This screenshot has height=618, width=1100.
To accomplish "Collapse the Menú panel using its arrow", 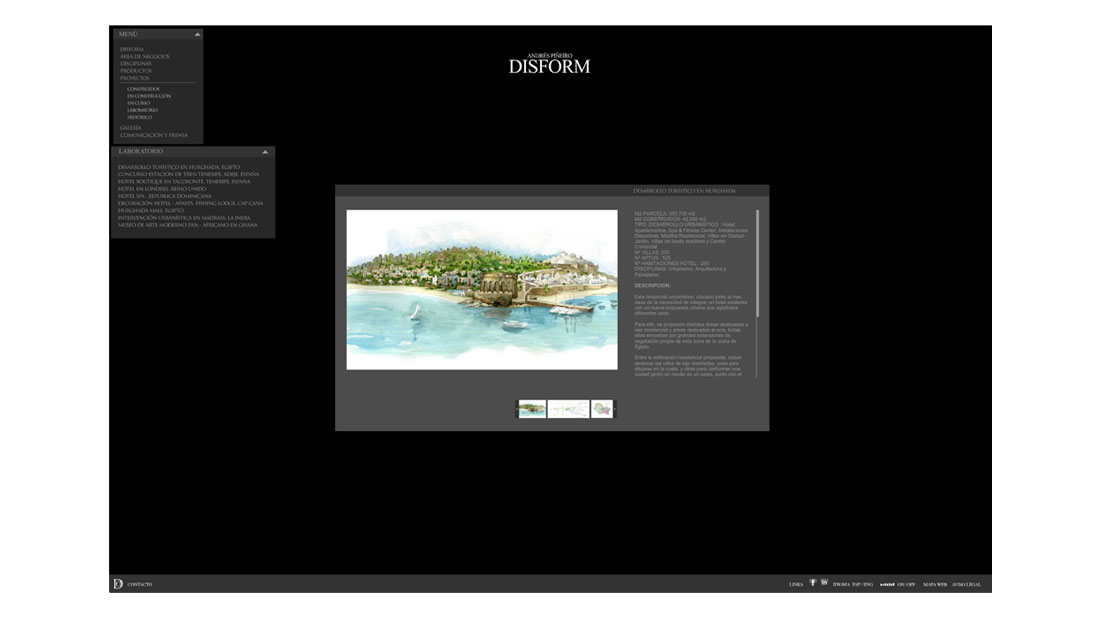I will point(197,34).
